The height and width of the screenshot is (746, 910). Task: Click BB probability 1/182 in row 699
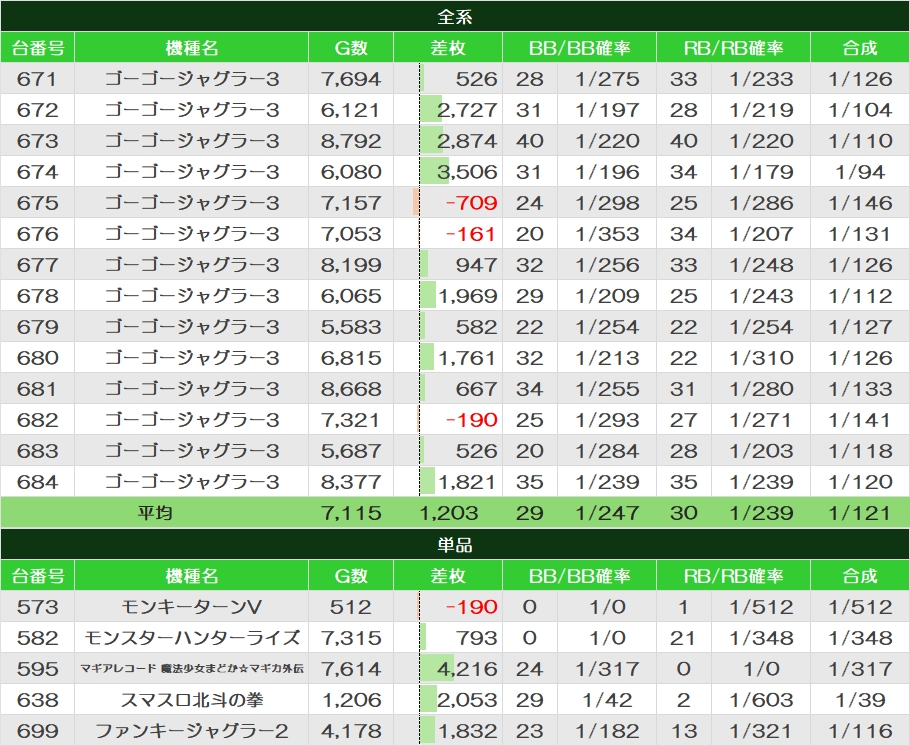coord(607,731)
